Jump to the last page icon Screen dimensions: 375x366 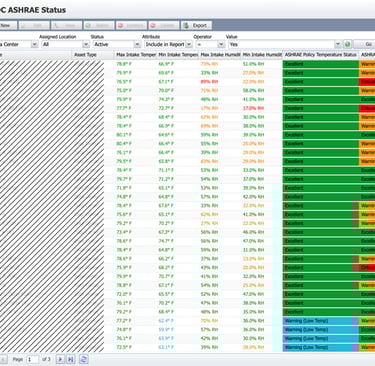coord(70,359)
